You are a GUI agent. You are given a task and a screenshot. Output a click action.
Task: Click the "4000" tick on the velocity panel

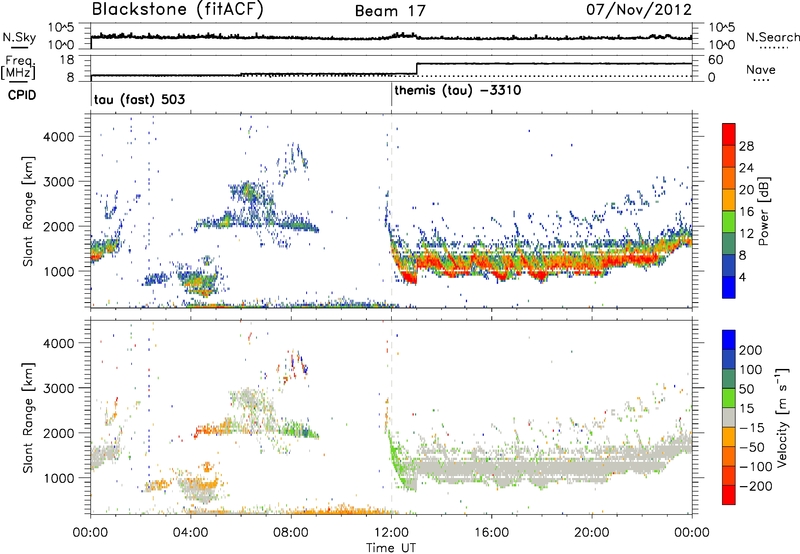[x=58, y=343]
